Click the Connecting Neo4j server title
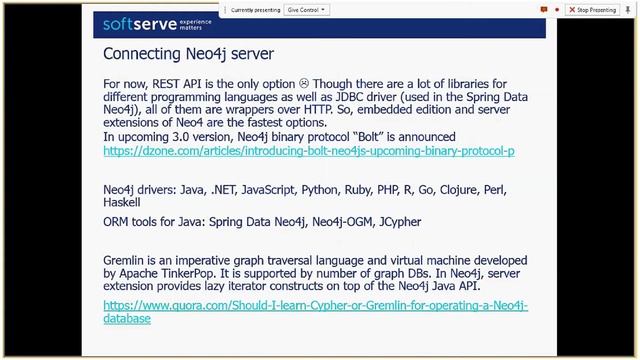The image size is (640, 360). tap(188, 54)
